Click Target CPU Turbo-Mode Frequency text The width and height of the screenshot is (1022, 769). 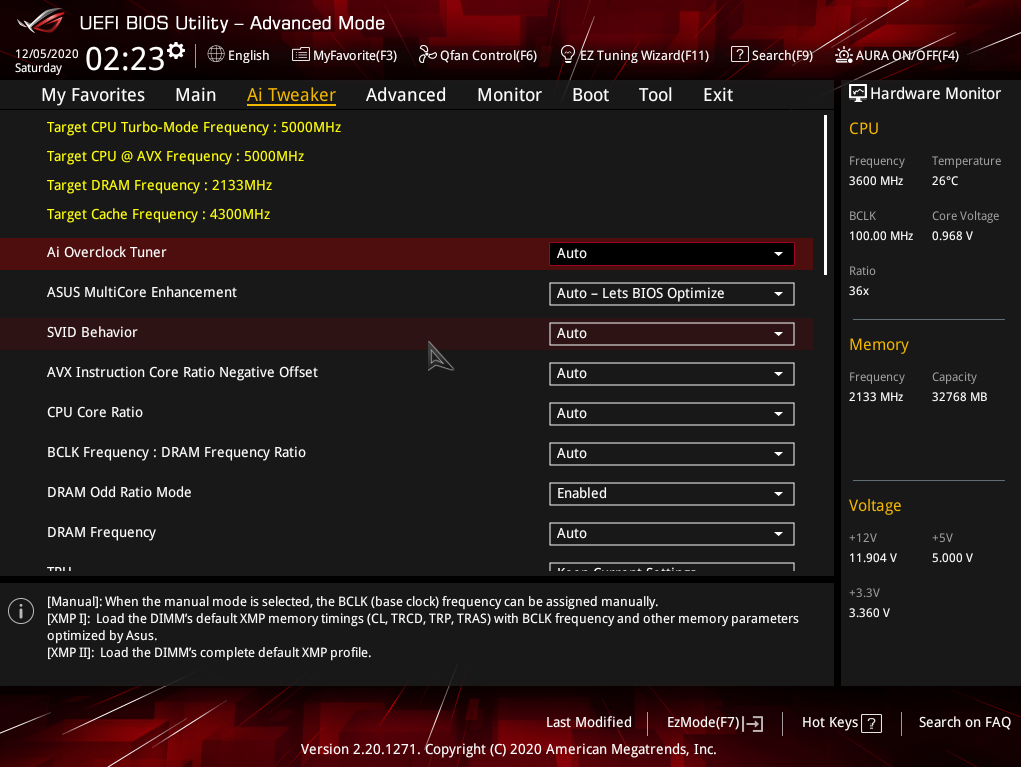[x=194, y=128]
